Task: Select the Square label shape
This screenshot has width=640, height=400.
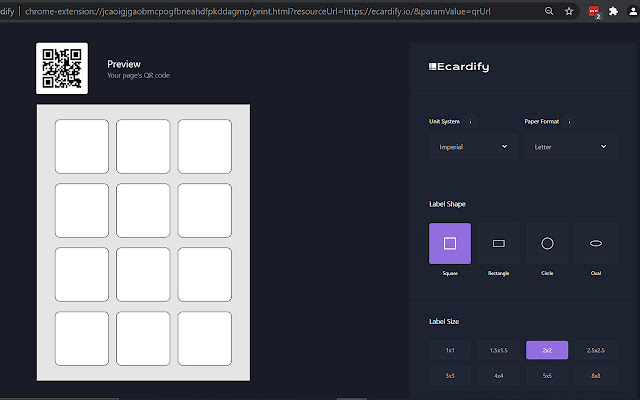Action: (450, 243)
